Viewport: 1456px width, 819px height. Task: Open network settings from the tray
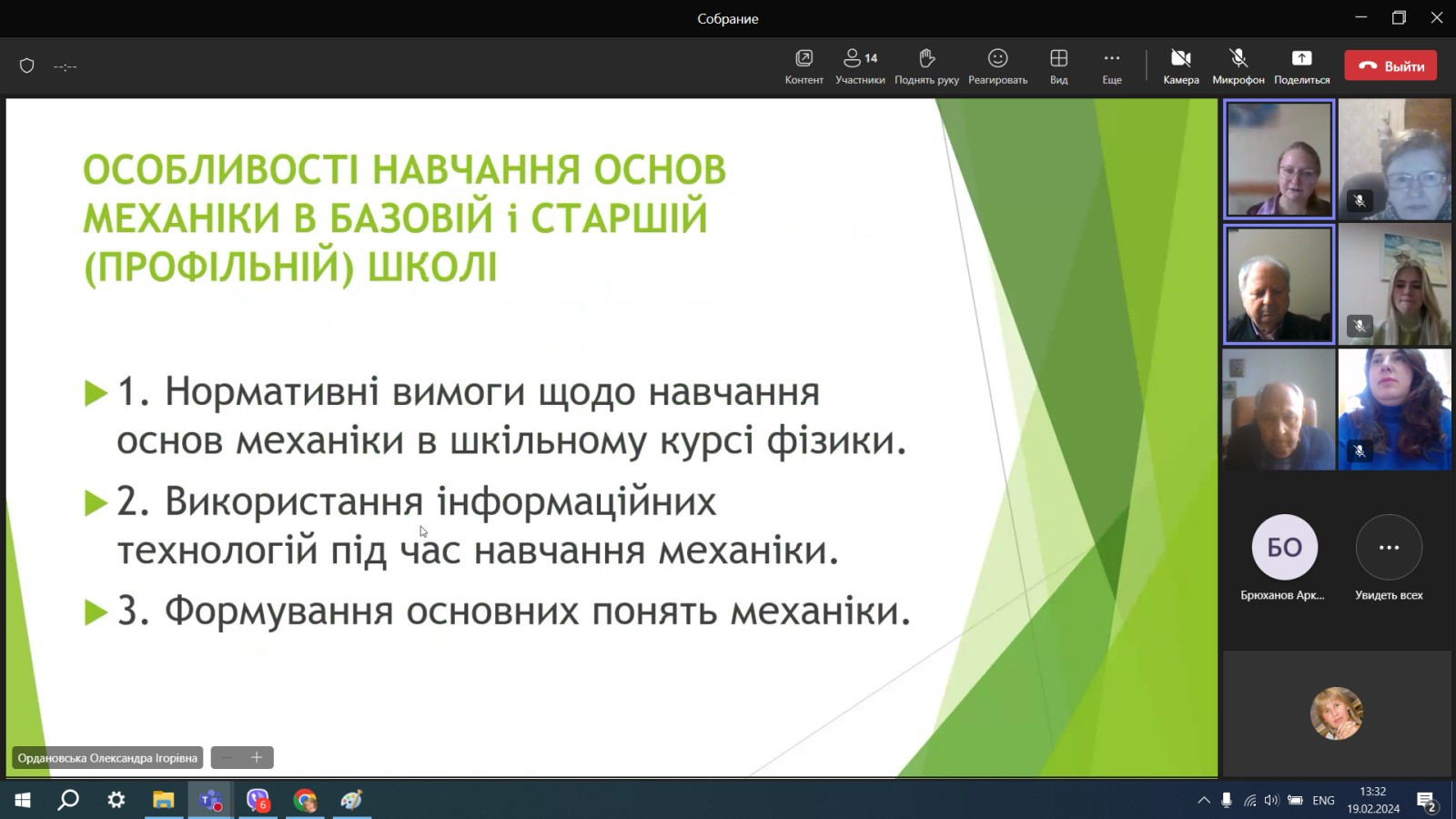tap(1250, 800)
